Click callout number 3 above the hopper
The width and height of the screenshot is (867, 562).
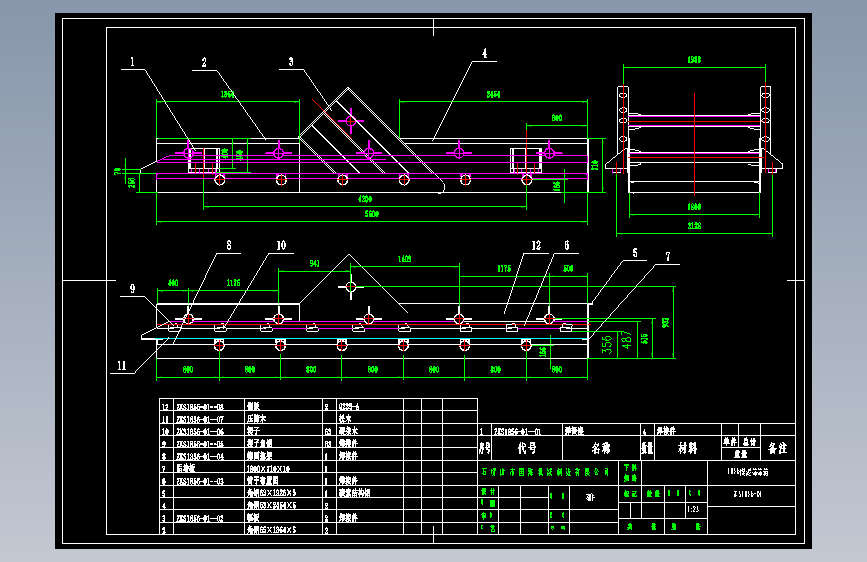tap(291, 62)
